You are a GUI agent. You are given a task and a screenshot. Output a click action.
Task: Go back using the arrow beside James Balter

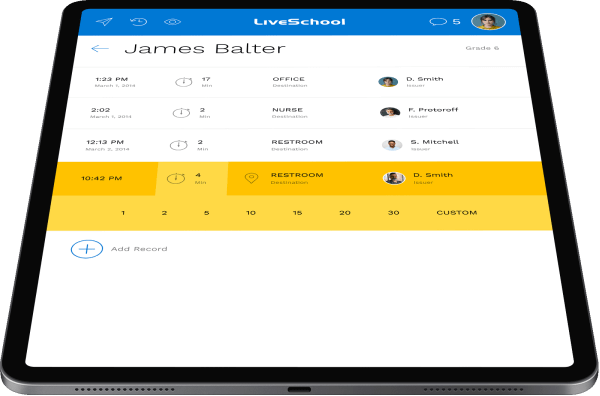point(100,49)
